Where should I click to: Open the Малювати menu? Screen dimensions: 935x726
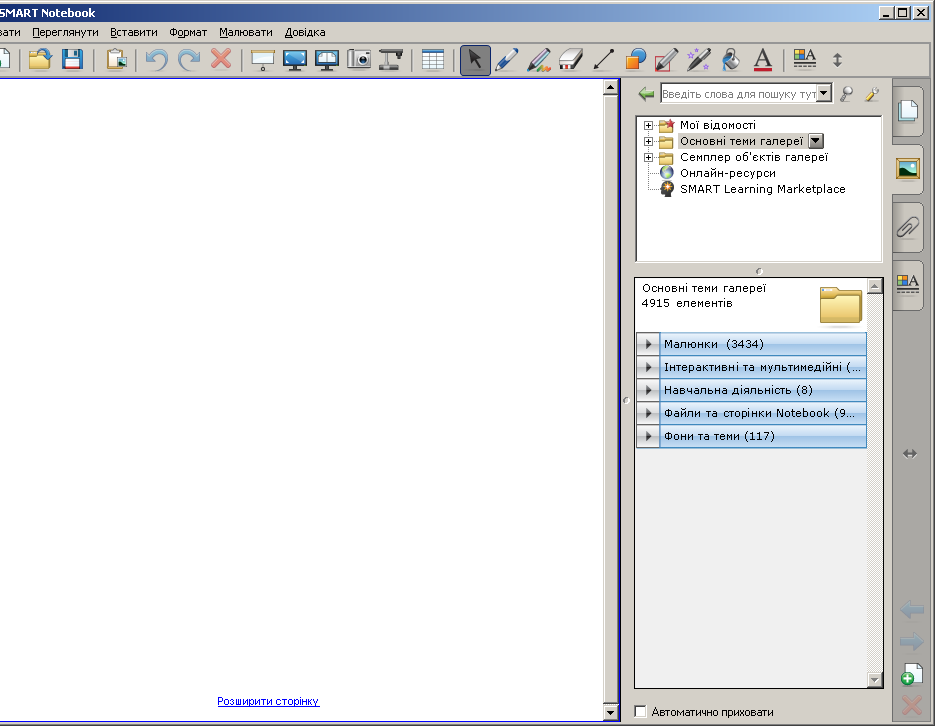click(246, 32)
